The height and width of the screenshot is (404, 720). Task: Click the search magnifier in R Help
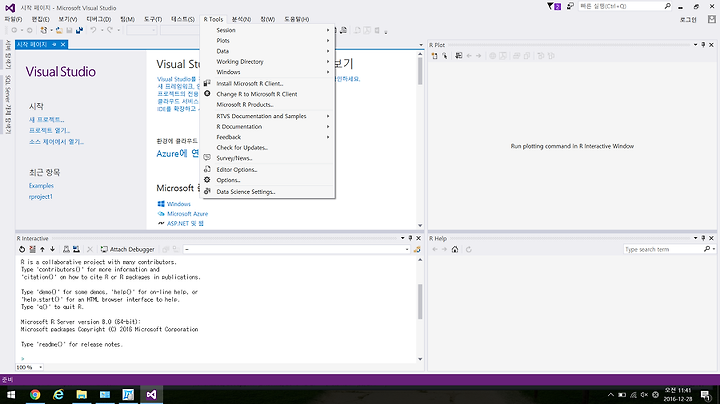(707, 249)
